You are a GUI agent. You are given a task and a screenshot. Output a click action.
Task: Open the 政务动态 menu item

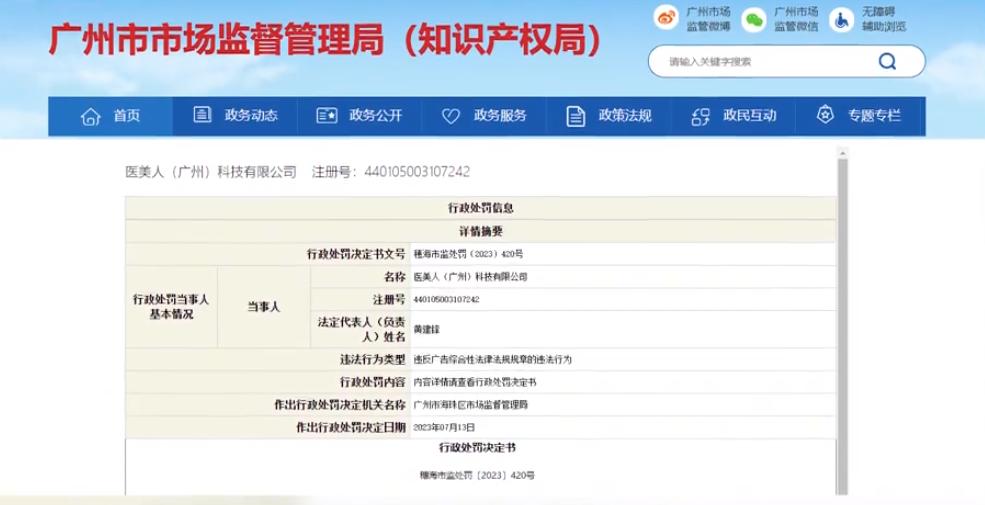pos(235,116)
